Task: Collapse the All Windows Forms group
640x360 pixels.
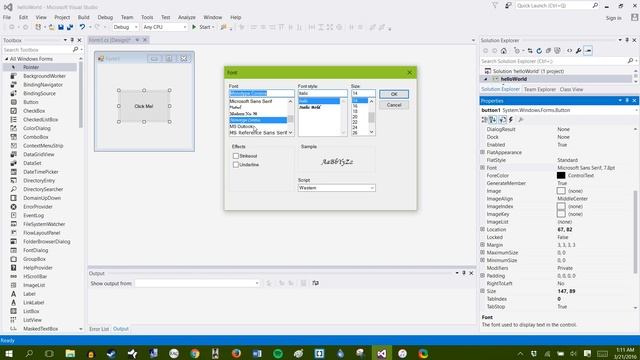Action: point(7,59)
